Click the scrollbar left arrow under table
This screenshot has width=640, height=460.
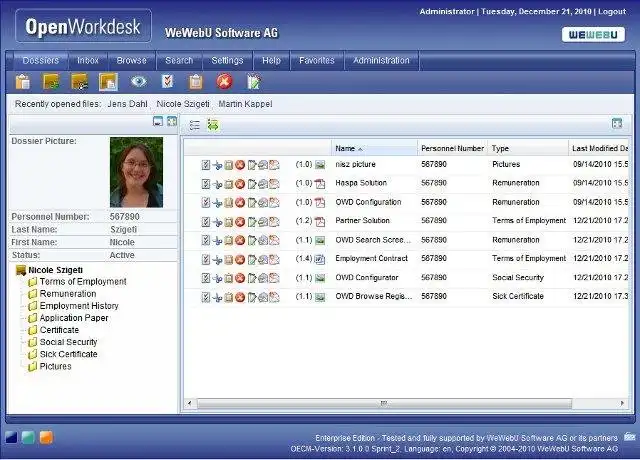coord(189,404)
